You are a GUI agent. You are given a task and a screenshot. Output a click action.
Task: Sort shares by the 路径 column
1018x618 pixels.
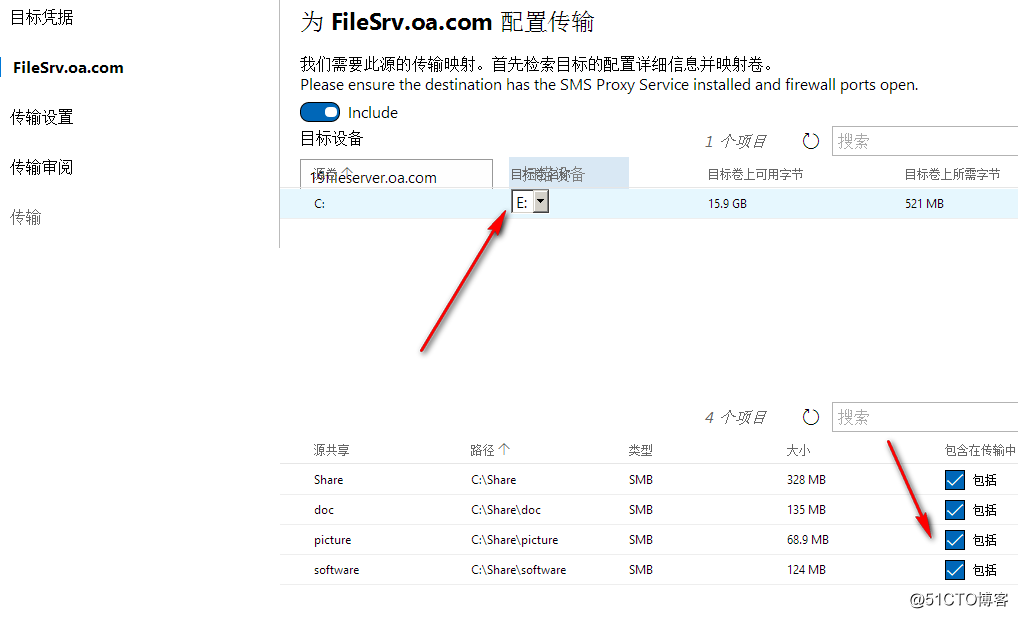point(490,450)
